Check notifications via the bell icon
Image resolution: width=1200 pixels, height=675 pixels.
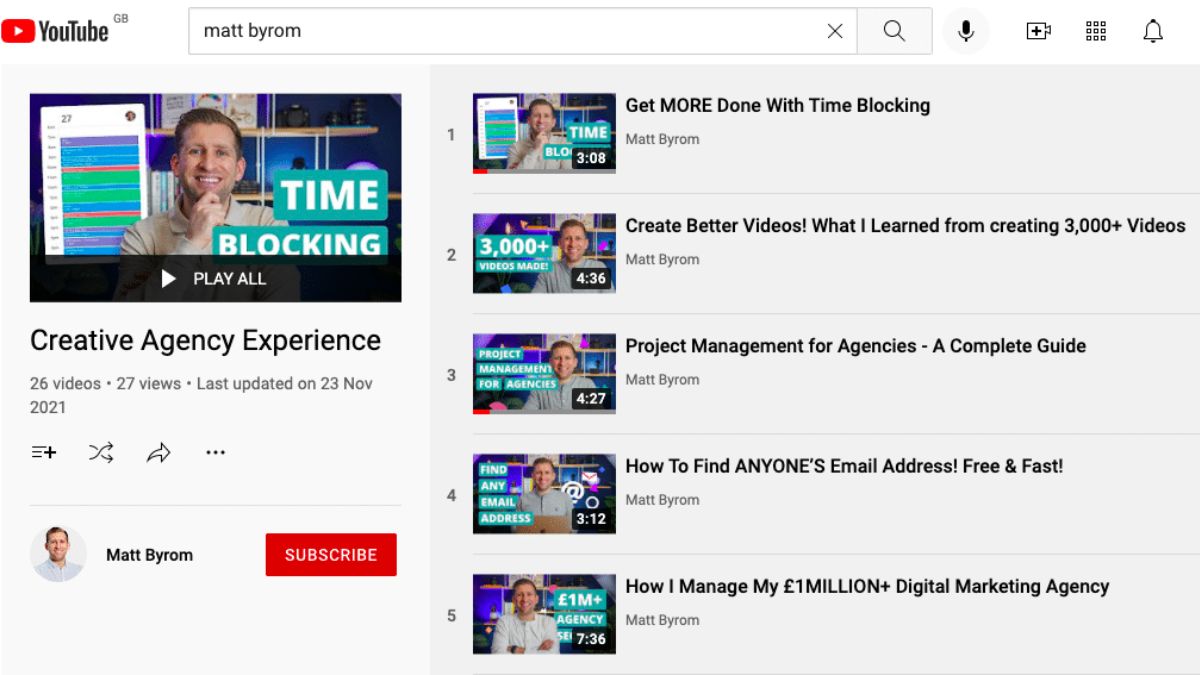pos(1152,31)
